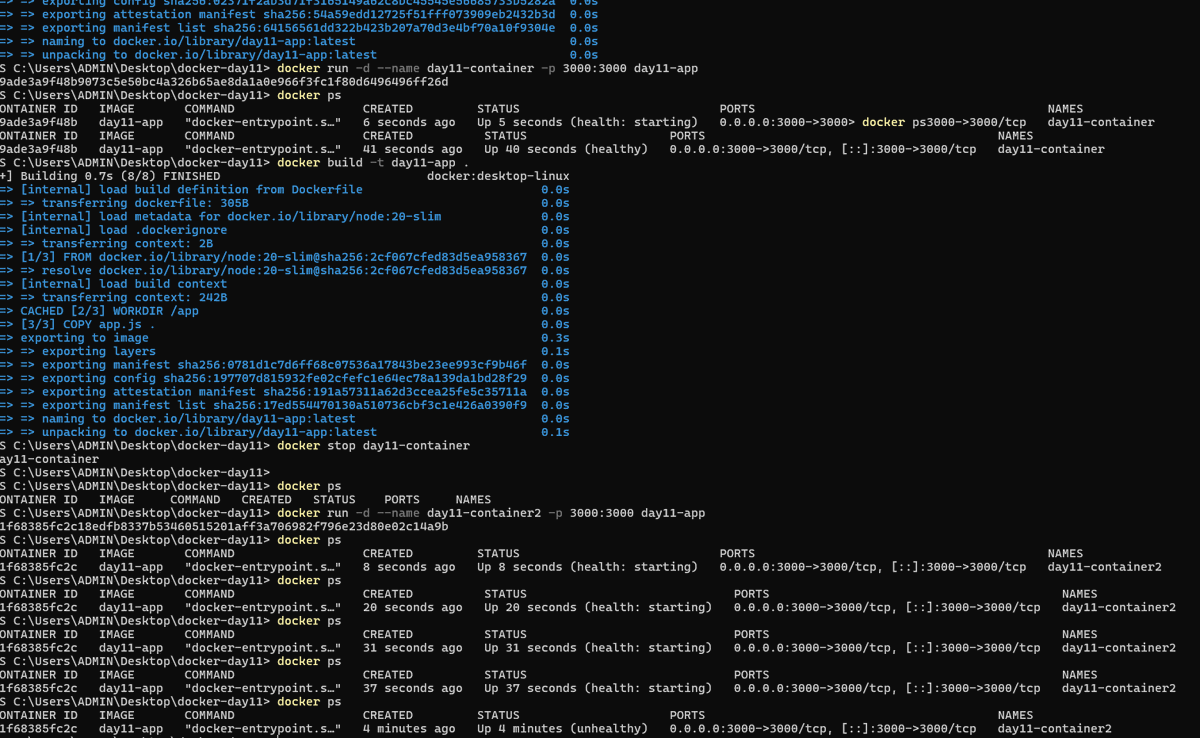This screenshot has width=1200, height=738.
Task: Click the container hash starting with 1f68385fc2c18edfb
Action: click(224, 527)
